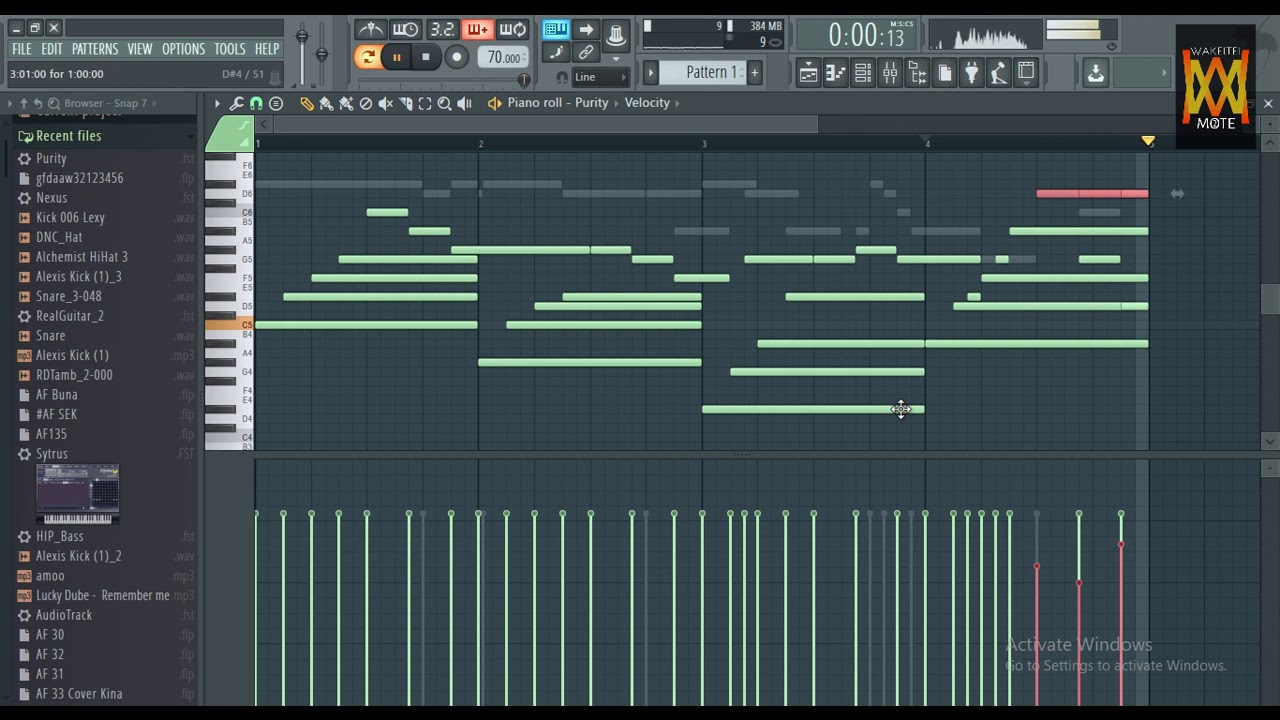
Task: Click the record button
Action: (456, 57)
